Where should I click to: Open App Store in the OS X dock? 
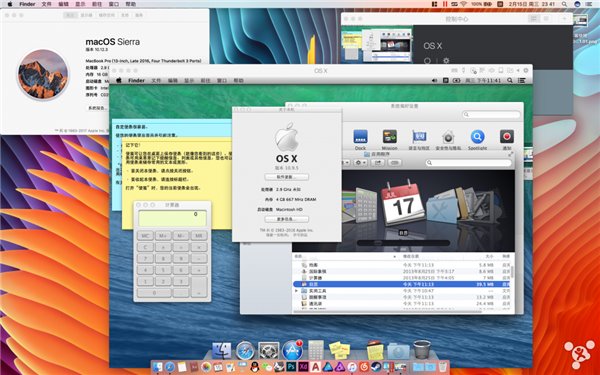point(292,350)
